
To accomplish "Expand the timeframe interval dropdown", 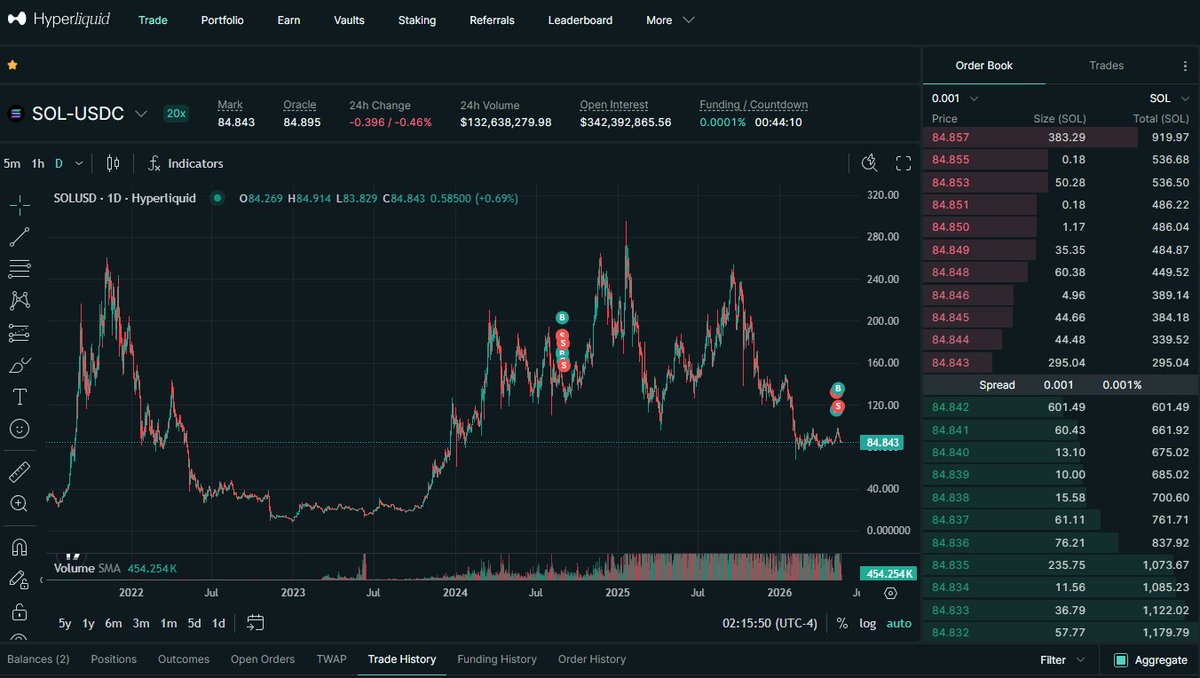I will [79, 163].
